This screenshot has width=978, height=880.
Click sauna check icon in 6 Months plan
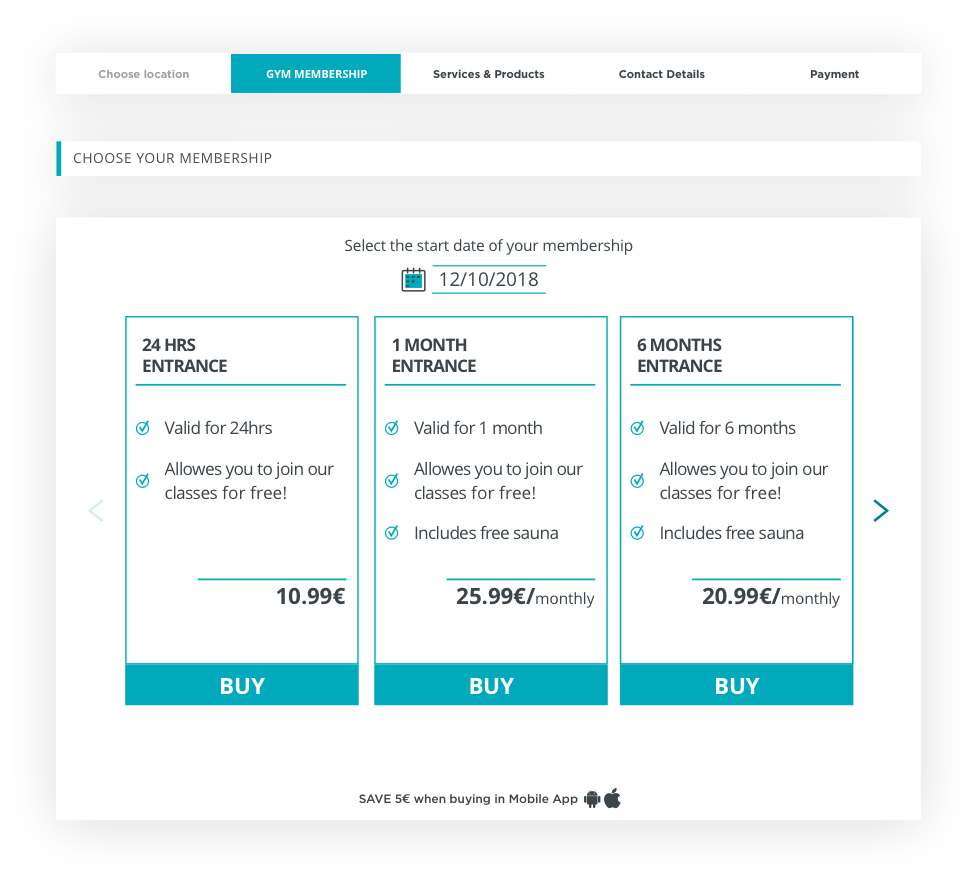[637, 533]
